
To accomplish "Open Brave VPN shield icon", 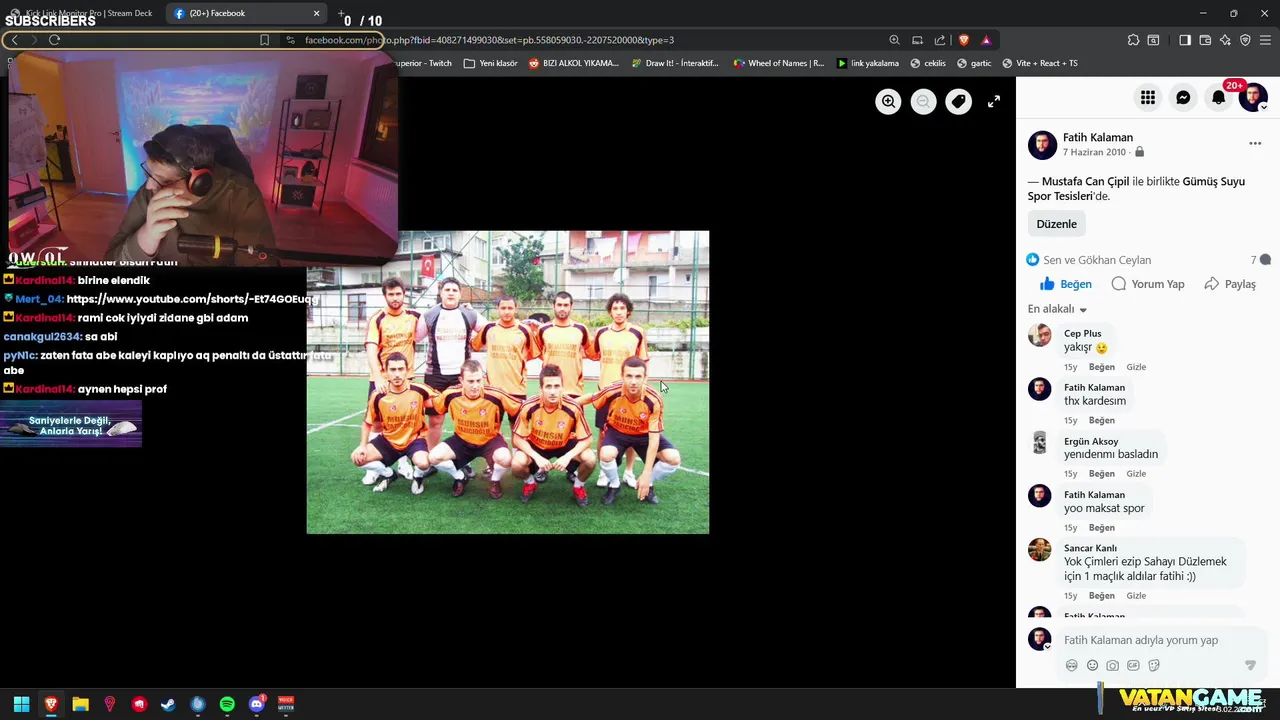I will [x=1245, y=40].
